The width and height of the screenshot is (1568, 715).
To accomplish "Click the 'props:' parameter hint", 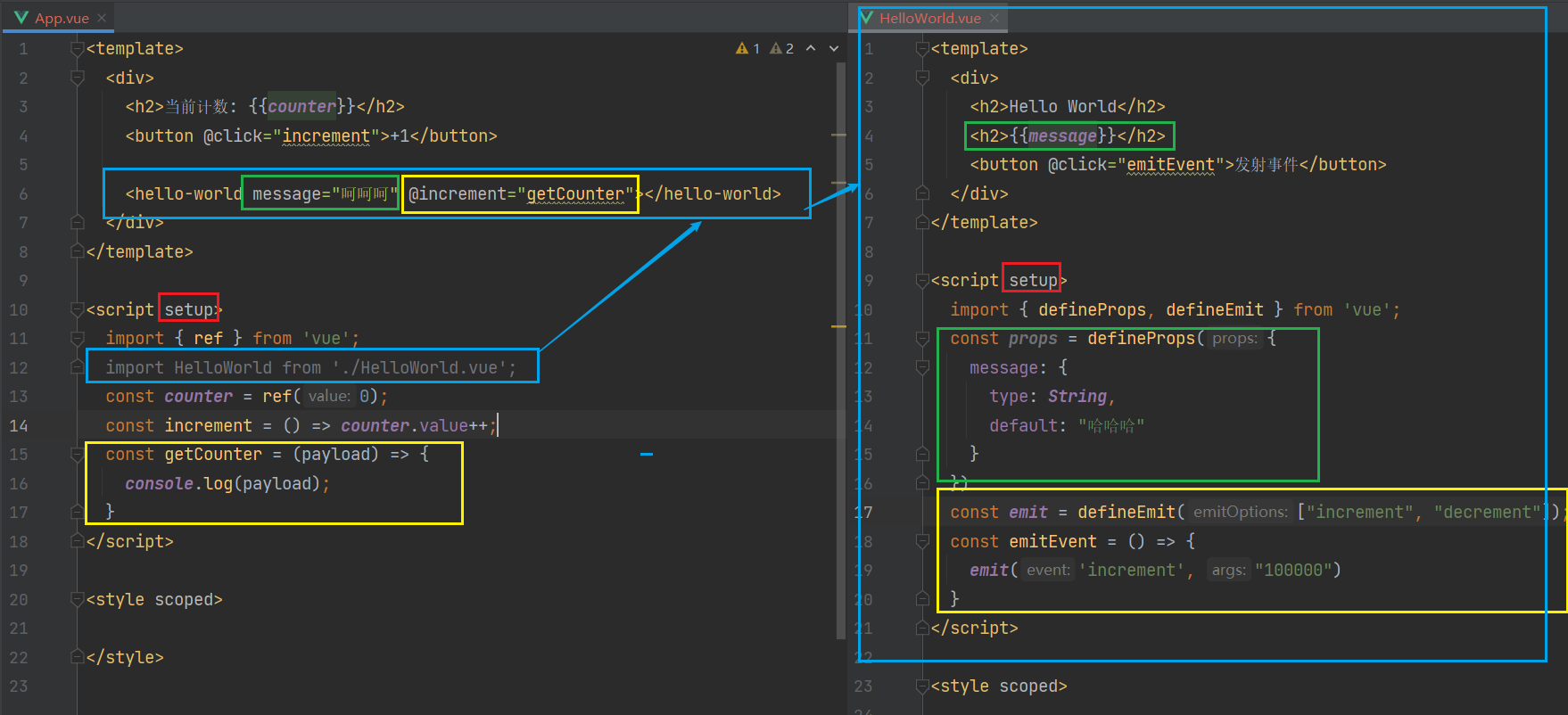I will [x=1235, y=339].
